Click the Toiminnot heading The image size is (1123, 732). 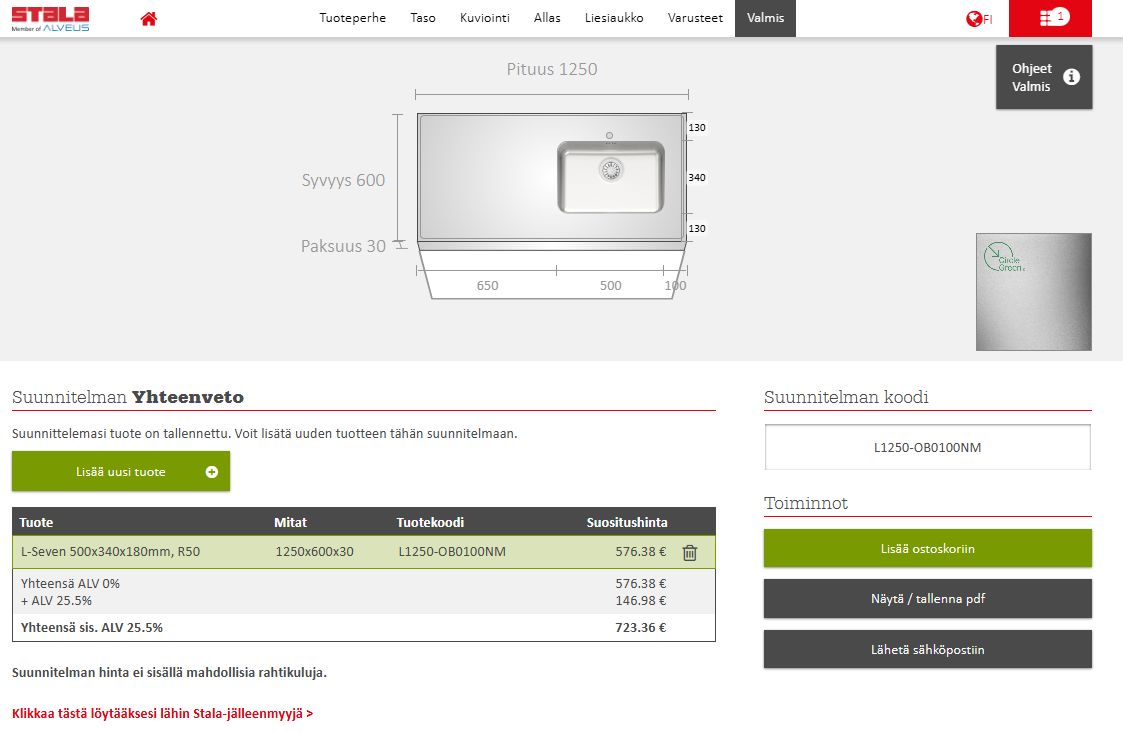click(x=806, y=503)
